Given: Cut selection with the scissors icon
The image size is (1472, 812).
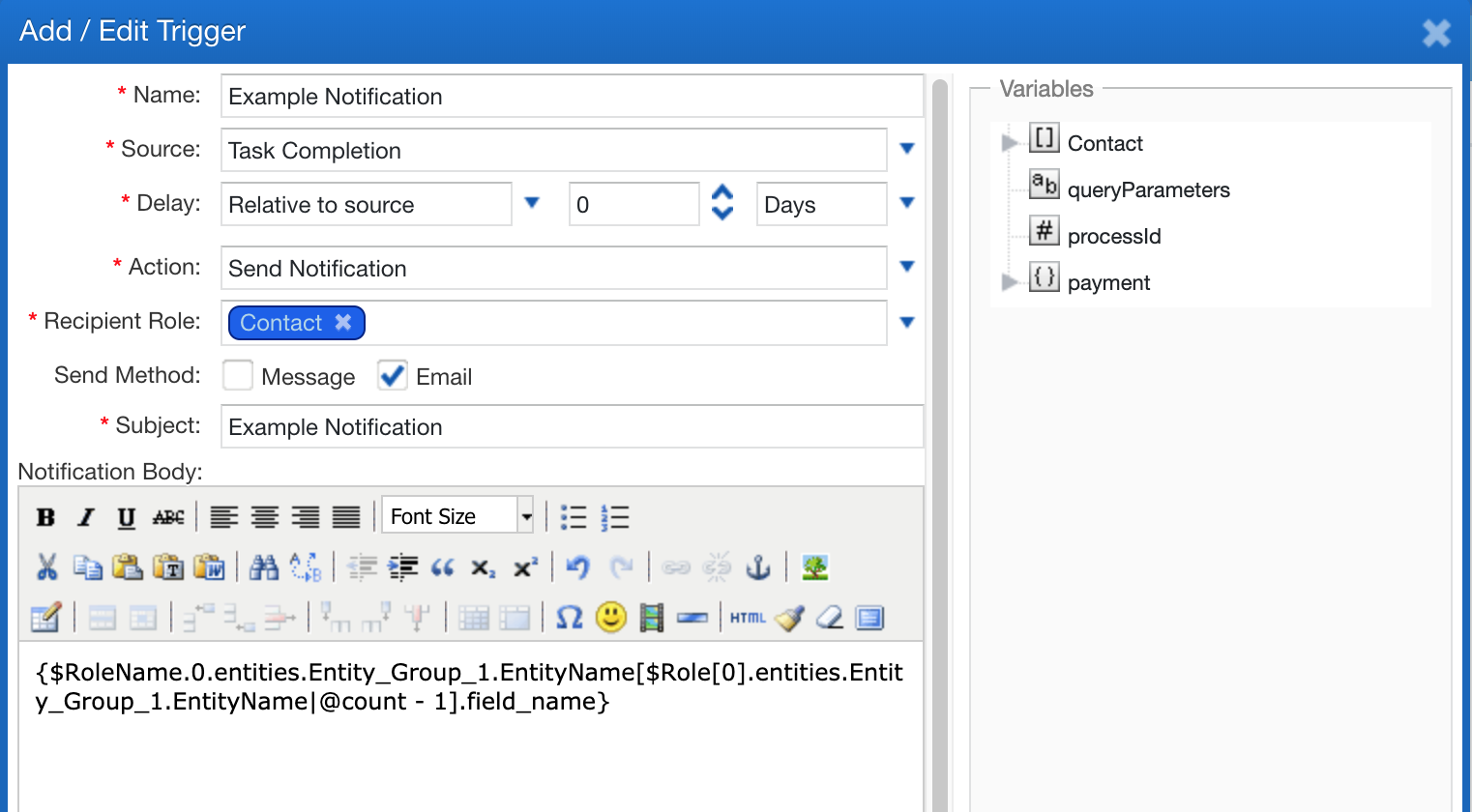Looking at the screenshot, I should coord(46,567).
